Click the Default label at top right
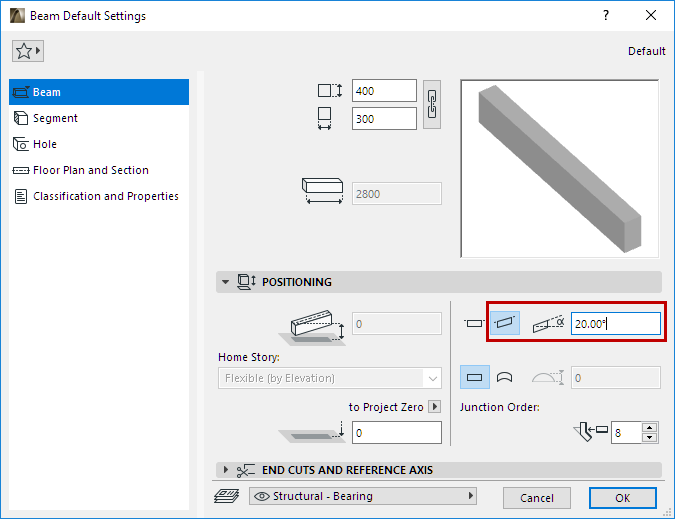The image size is (675, 519). 647,51
